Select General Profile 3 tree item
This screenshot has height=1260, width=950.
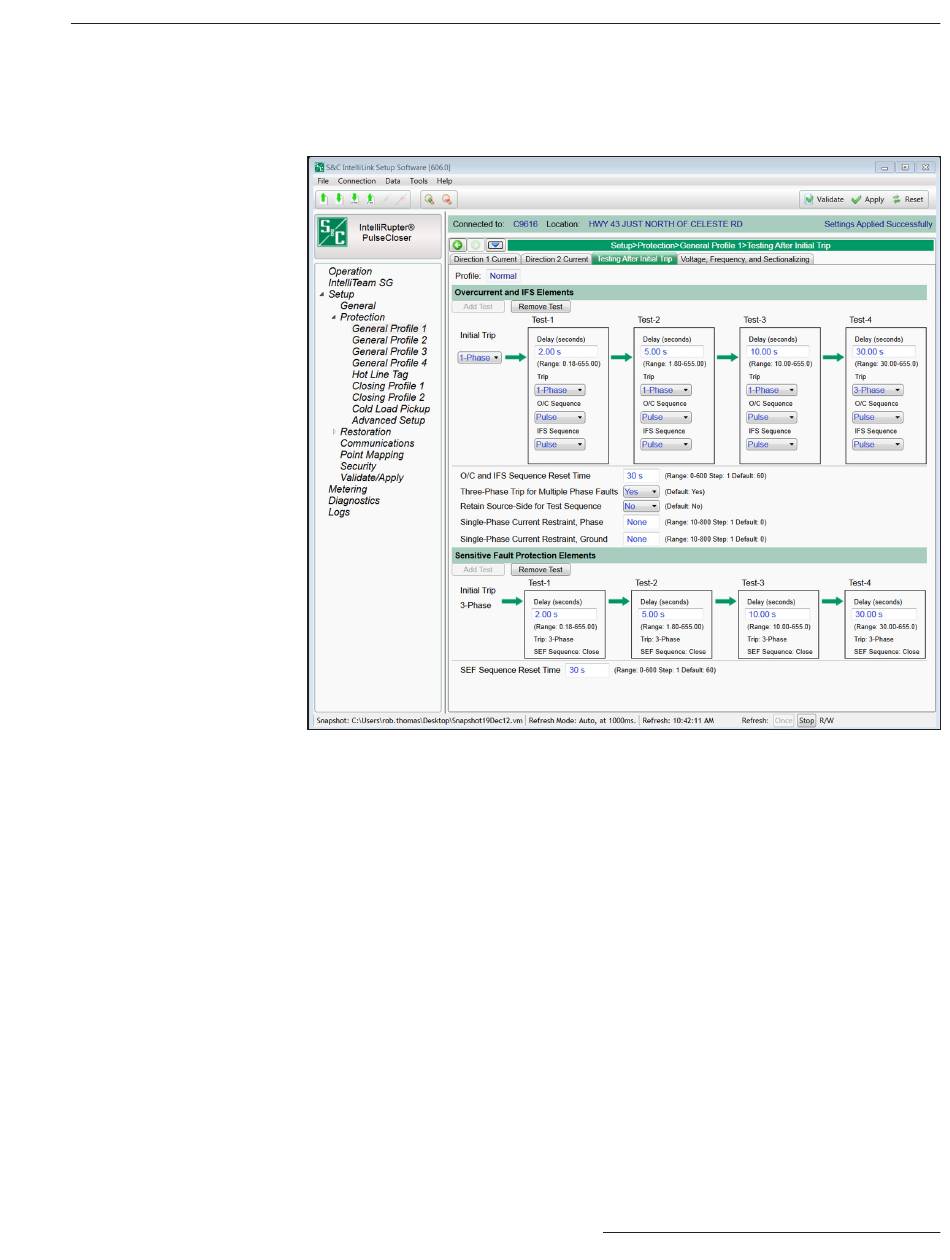(389, 352)
